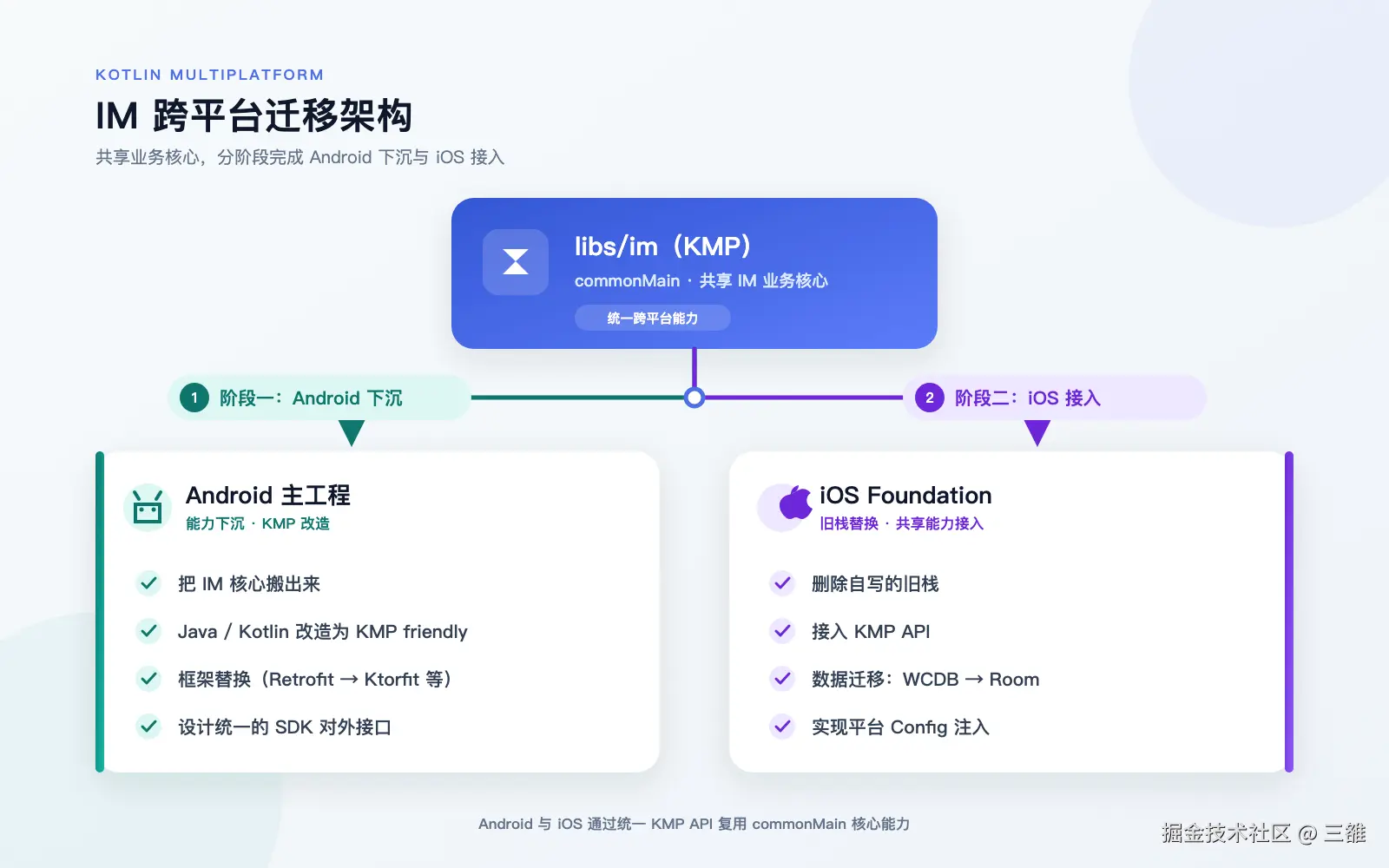Click the 能力下沉 · KMP 改造 subtitle
The width and height of the screenshot is (1389, 868).
pos(258,523)
